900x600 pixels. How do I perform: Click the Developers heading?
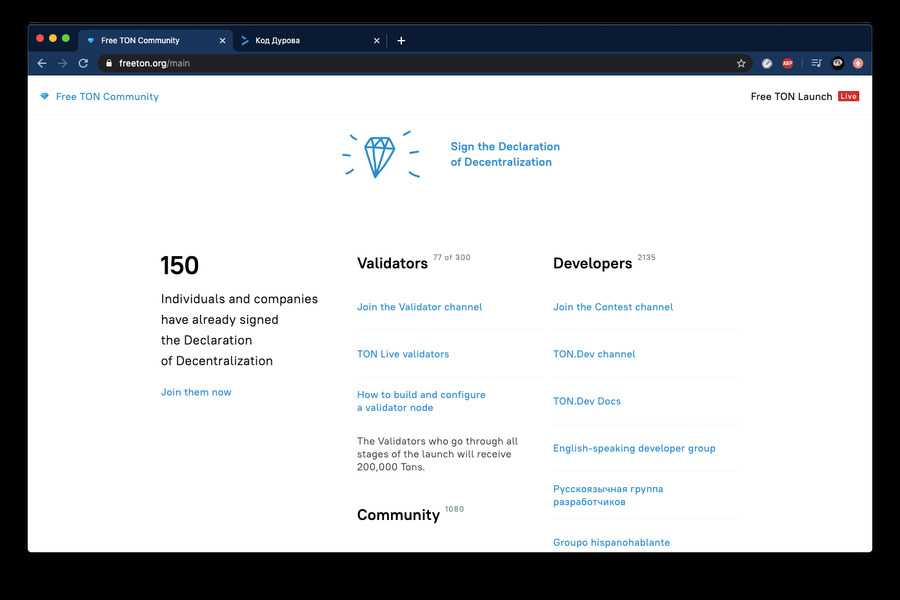[592, 263]
